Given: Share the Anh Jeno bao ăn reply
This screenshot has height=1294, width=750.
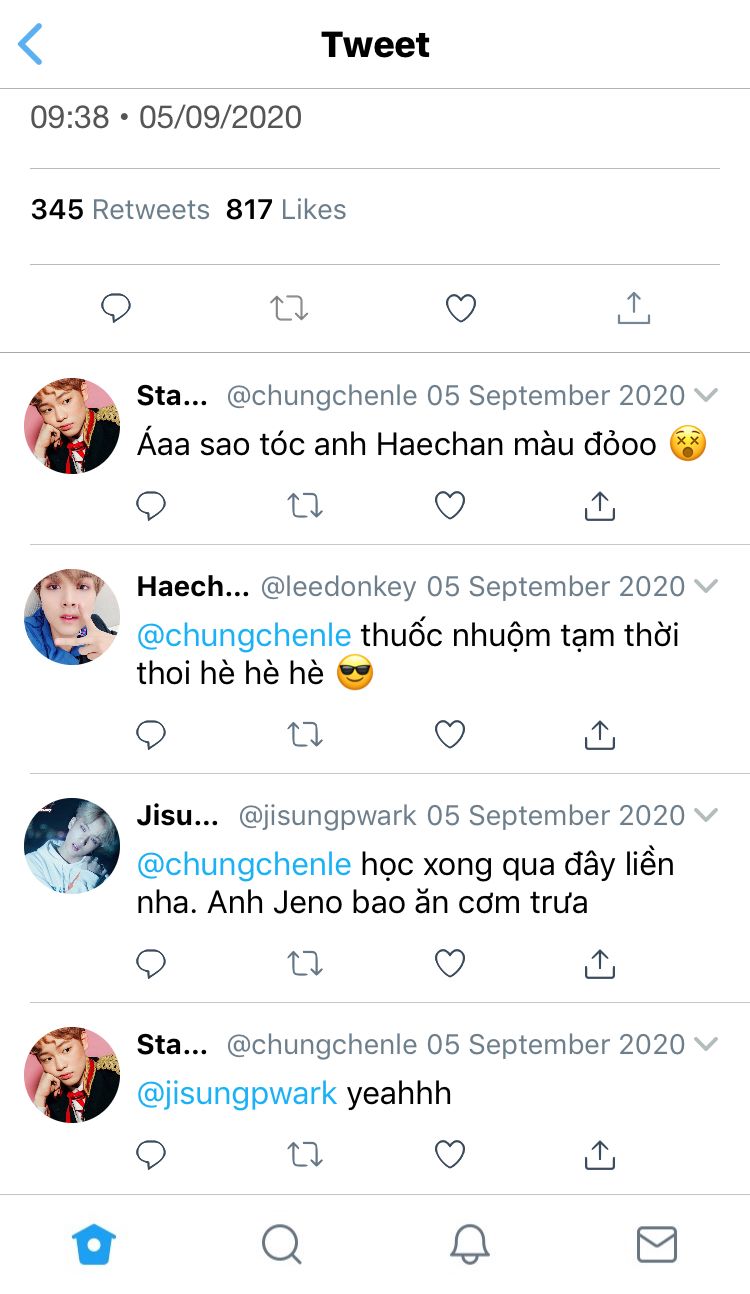Looking at the screenshot, I should click(599, 963).
